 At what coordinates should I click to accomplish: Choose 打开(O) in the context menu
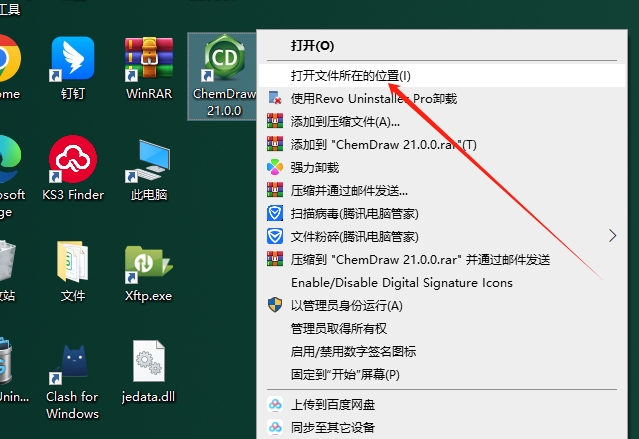(x=442, y=46)
